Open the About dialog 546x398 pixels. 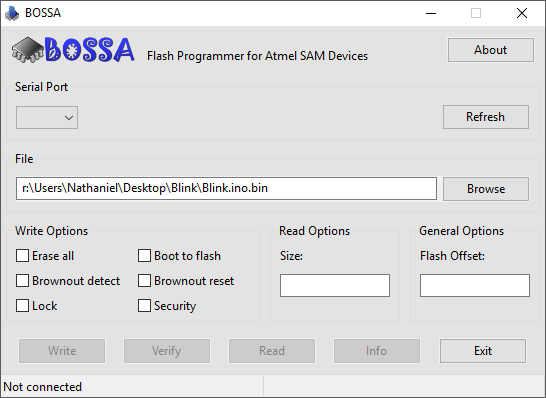491,50
